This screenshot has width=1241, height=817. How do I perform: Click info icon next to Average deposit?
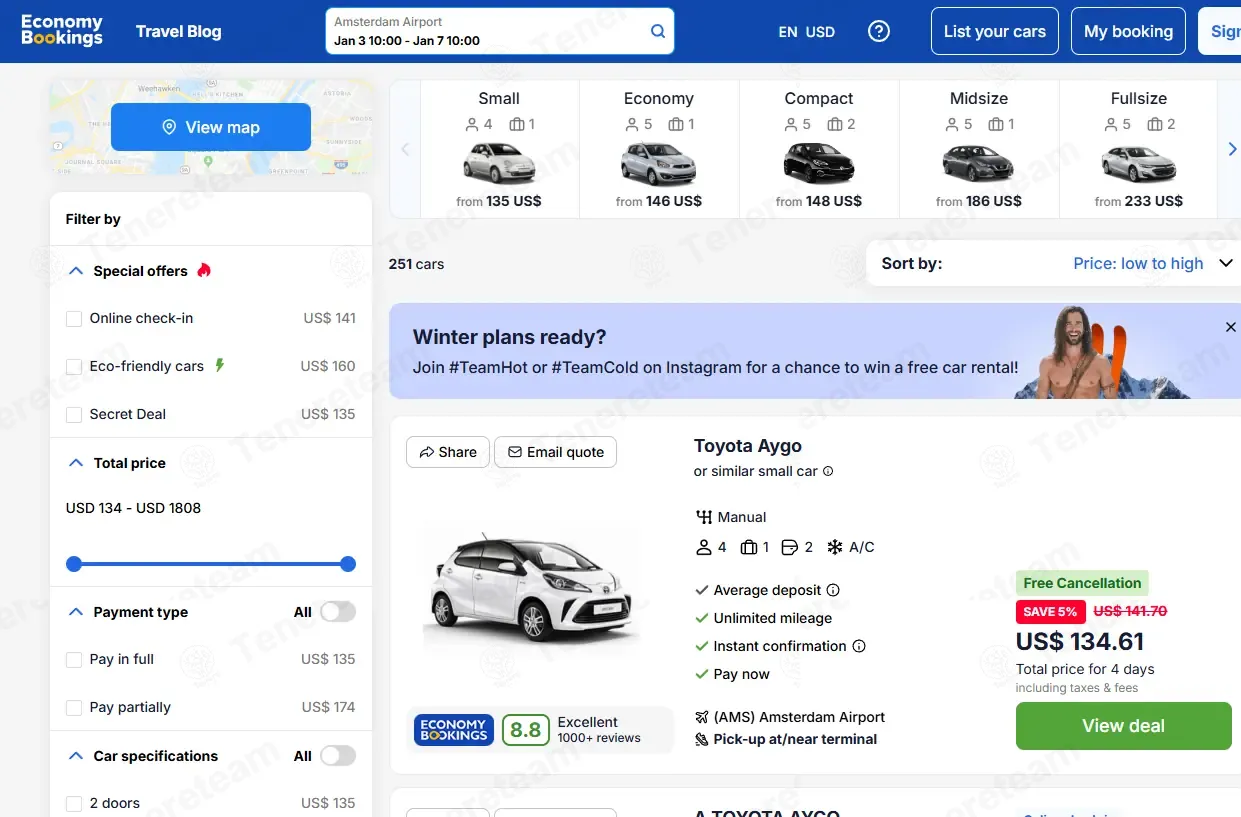click(x=833, y=590)
